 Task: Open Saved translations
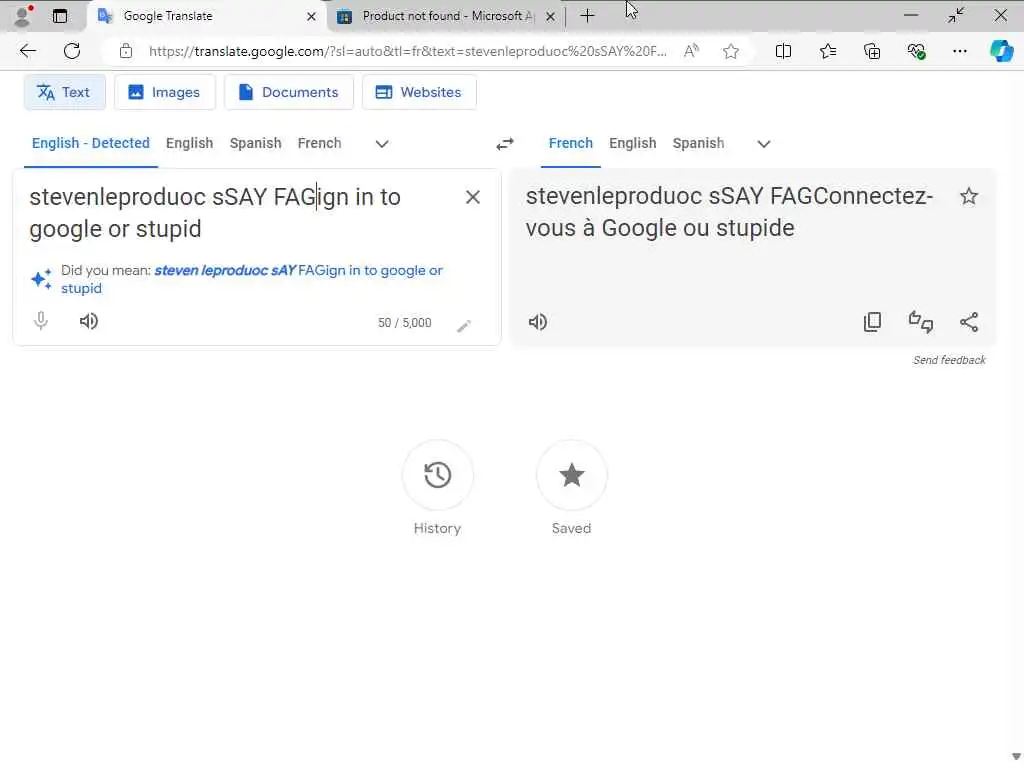pos(571,475)
